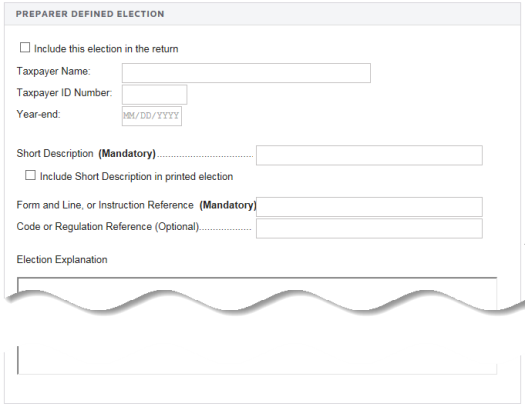Select the Taxpayer ID Number input box

(154, 94)
